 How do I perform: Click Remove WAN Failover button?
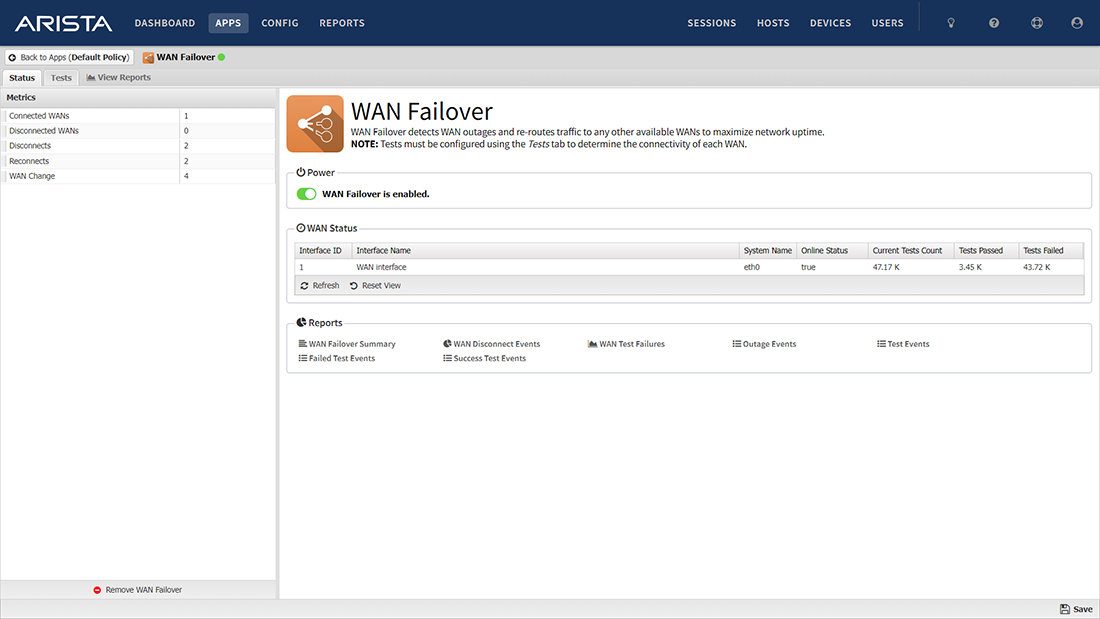[138, 590]
